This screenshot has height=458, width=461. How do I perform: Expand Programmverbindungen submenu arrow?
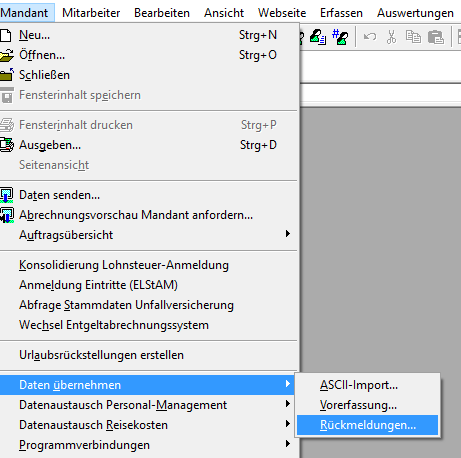[x=288, y=444]
